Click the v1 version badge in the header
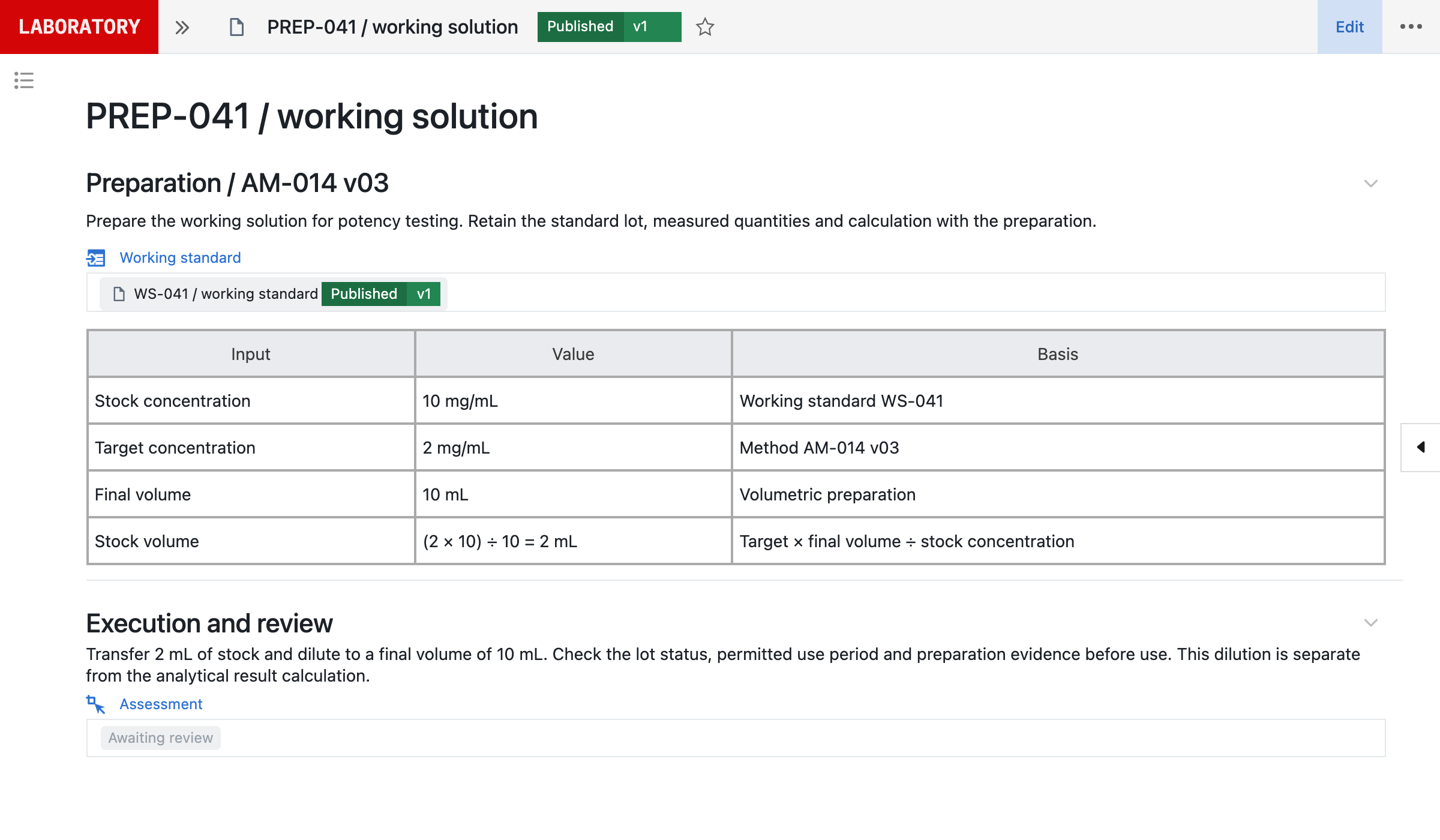Screen dimensions: 1440x840 coord(652,27)
